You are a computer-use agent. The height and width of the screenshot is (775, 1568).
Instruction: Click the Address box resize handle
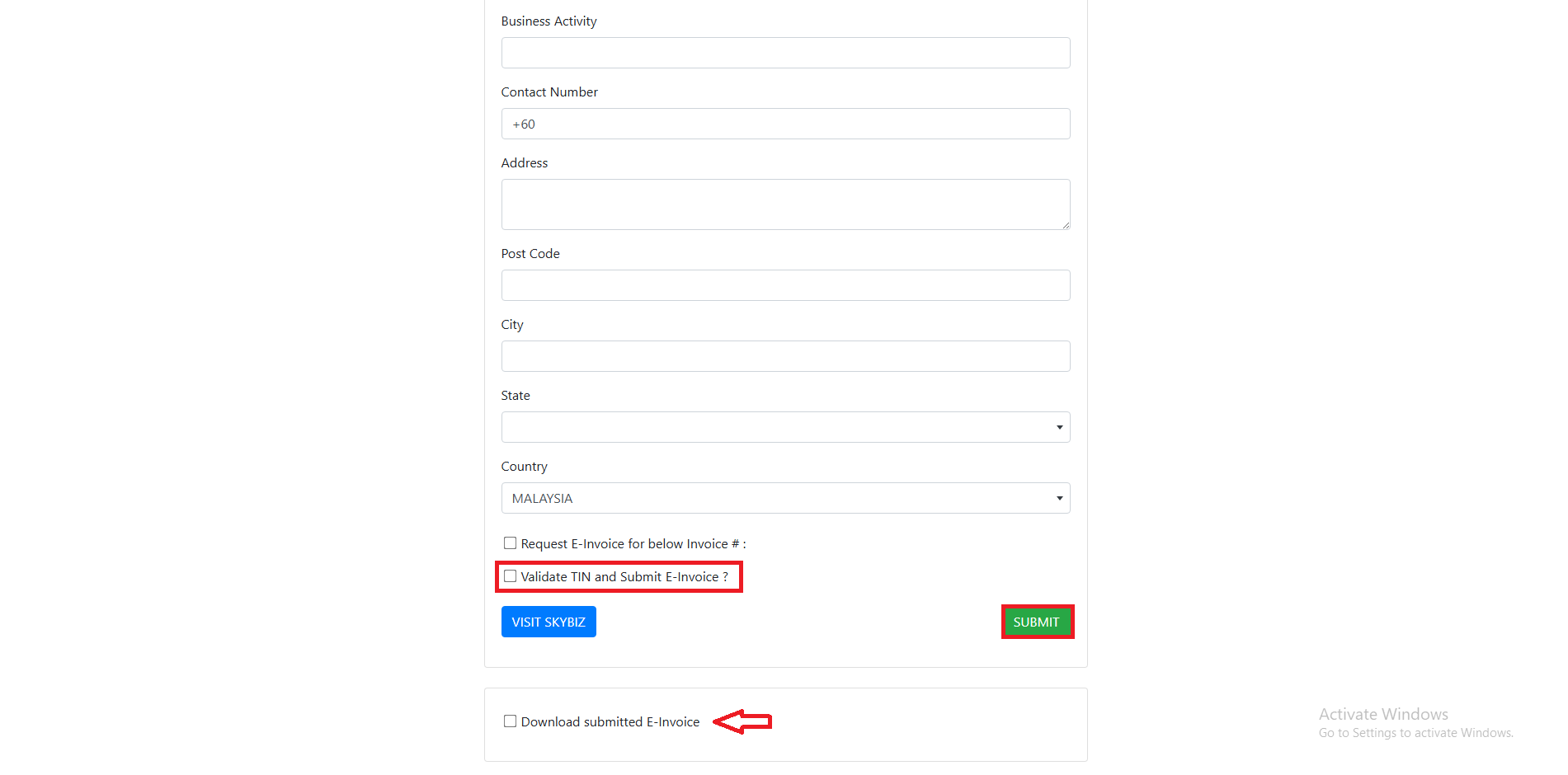(1066, 225)
